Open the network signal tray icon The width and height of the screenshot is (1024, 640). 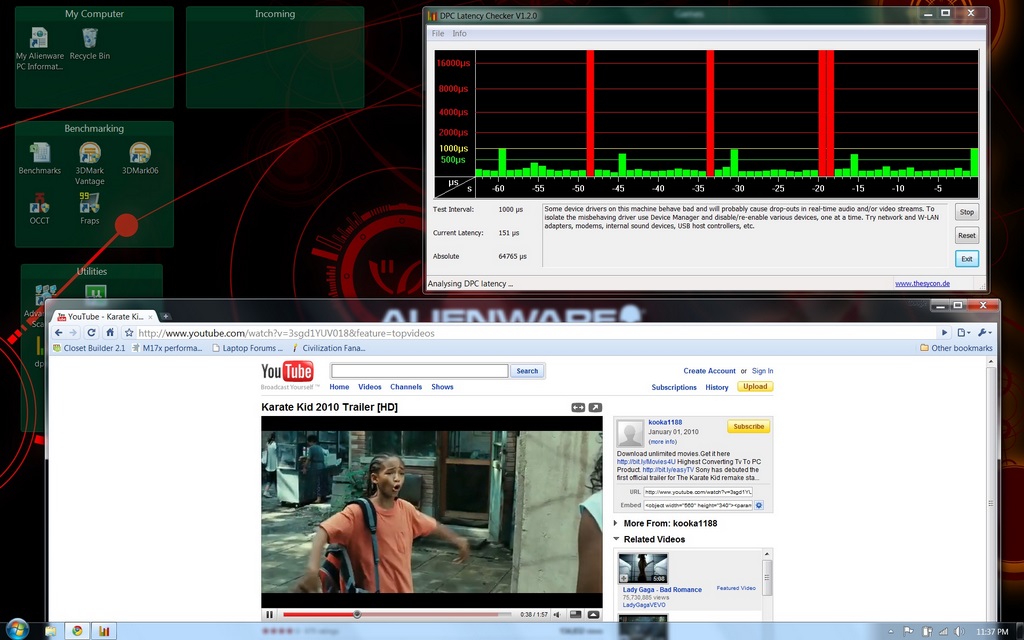[x=943, y=632]
